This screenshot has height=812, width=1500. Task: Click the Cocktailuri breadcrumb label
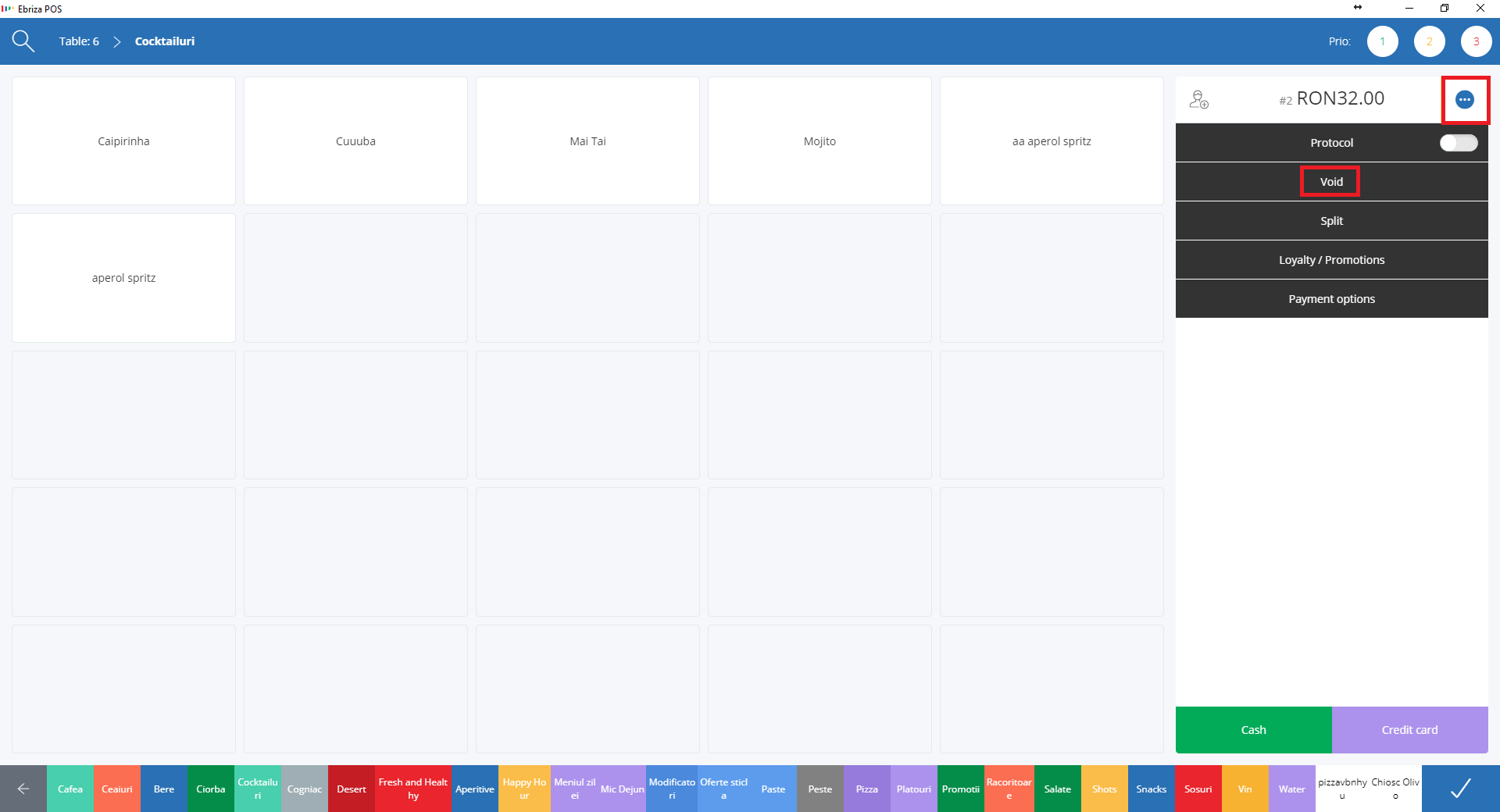[x=165, y=41]
